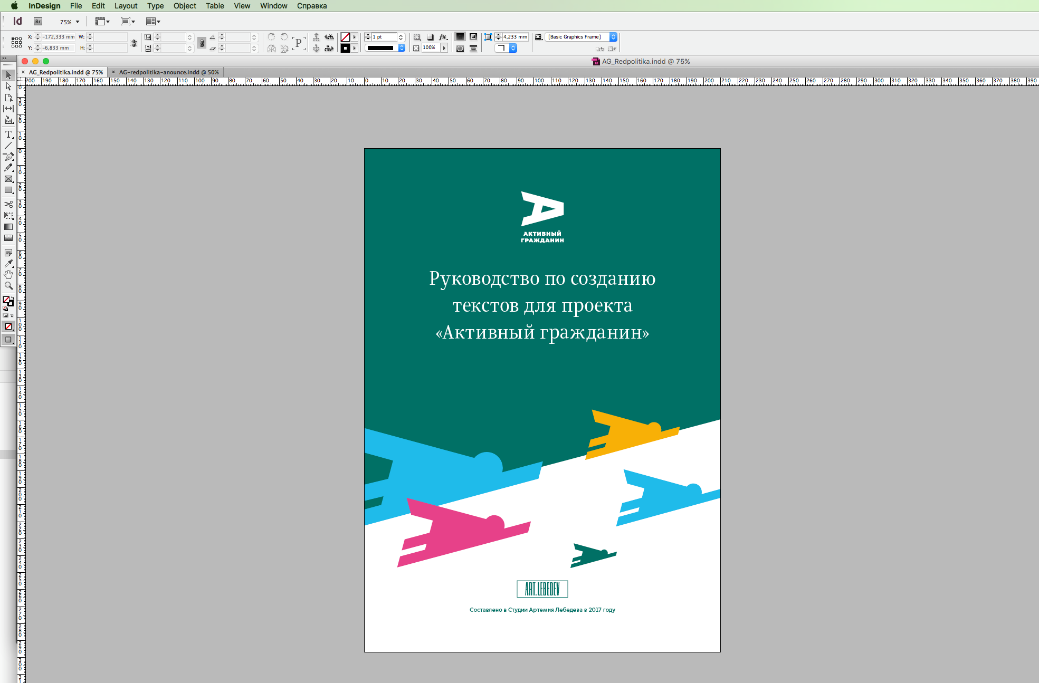This screenshot has width=1039, height=683.
Task: Toggle constrain proportions for width and height
Action: (135, 42)
